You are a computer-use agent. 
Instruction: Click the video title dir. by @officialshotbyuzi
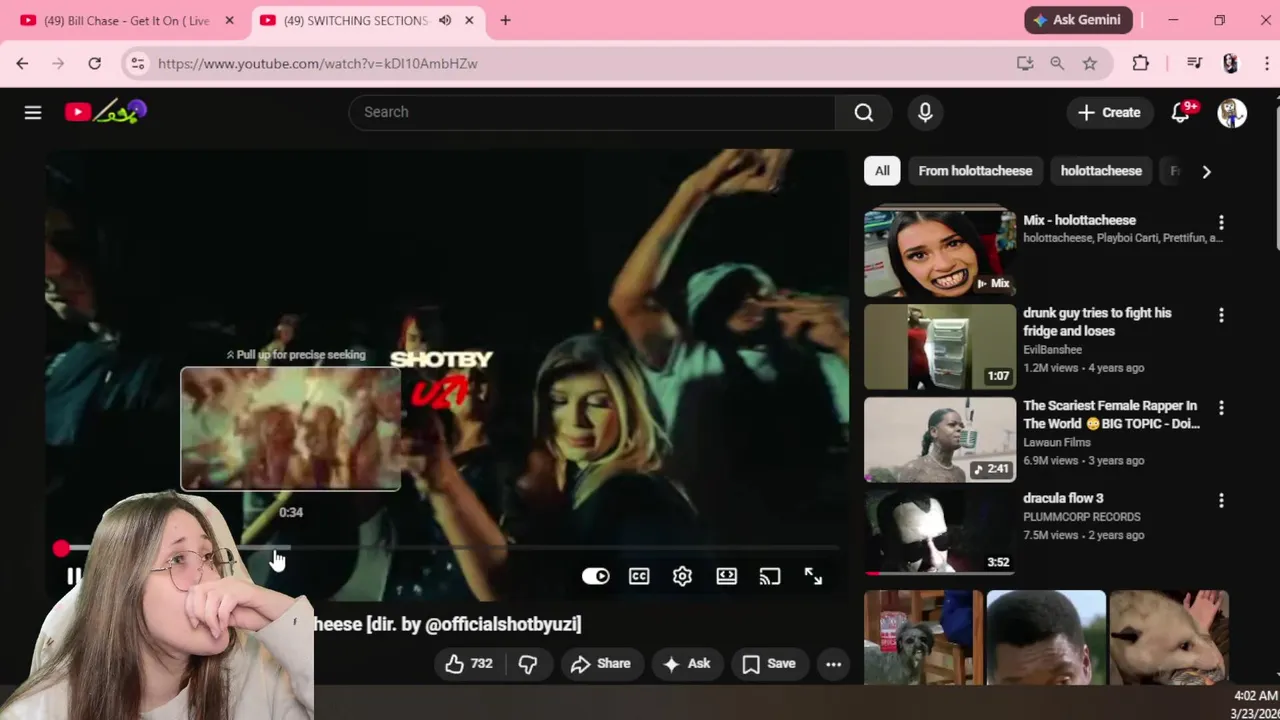(448, 624)
